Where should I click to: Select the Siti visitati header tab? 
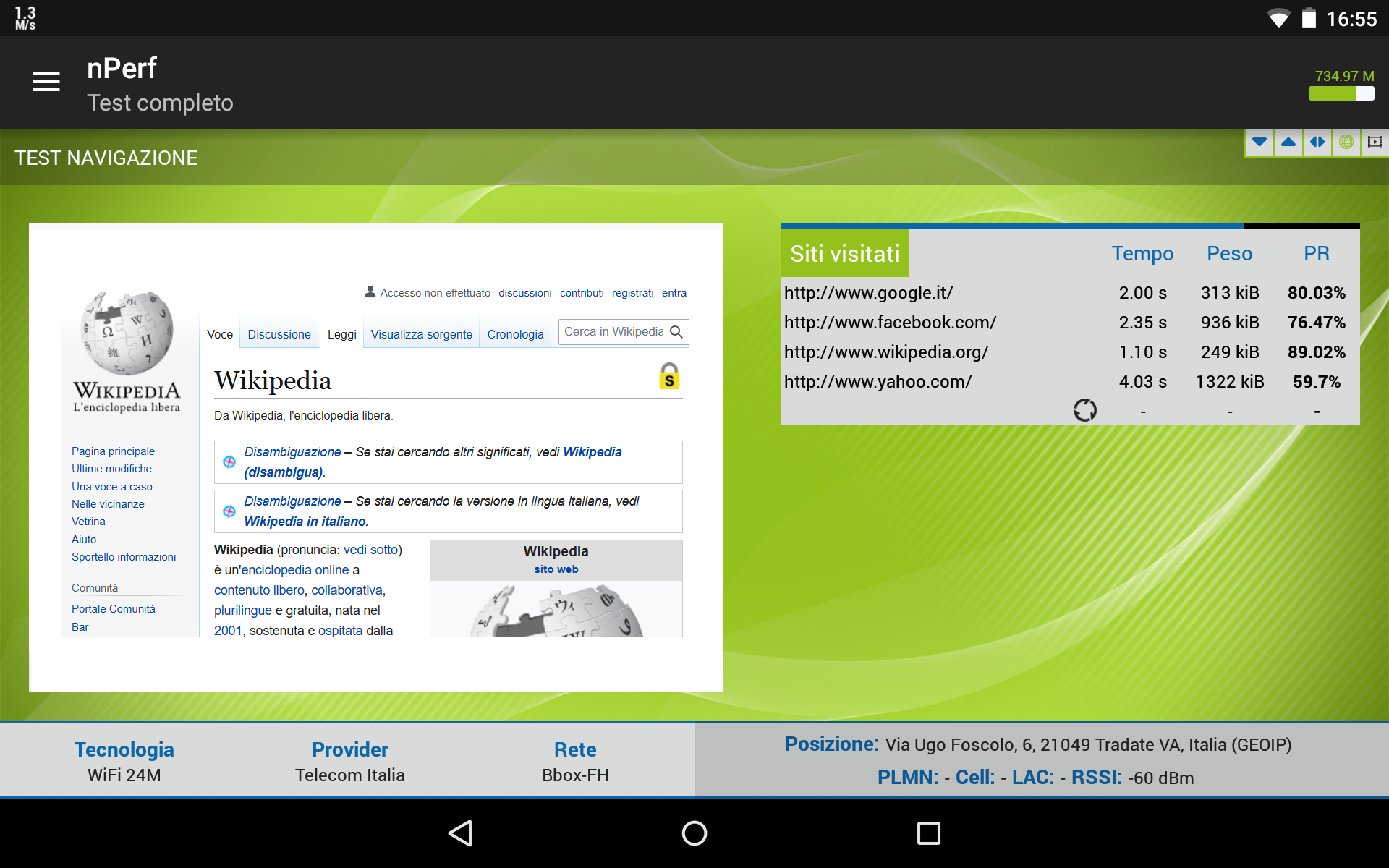(x=845, y=253)
